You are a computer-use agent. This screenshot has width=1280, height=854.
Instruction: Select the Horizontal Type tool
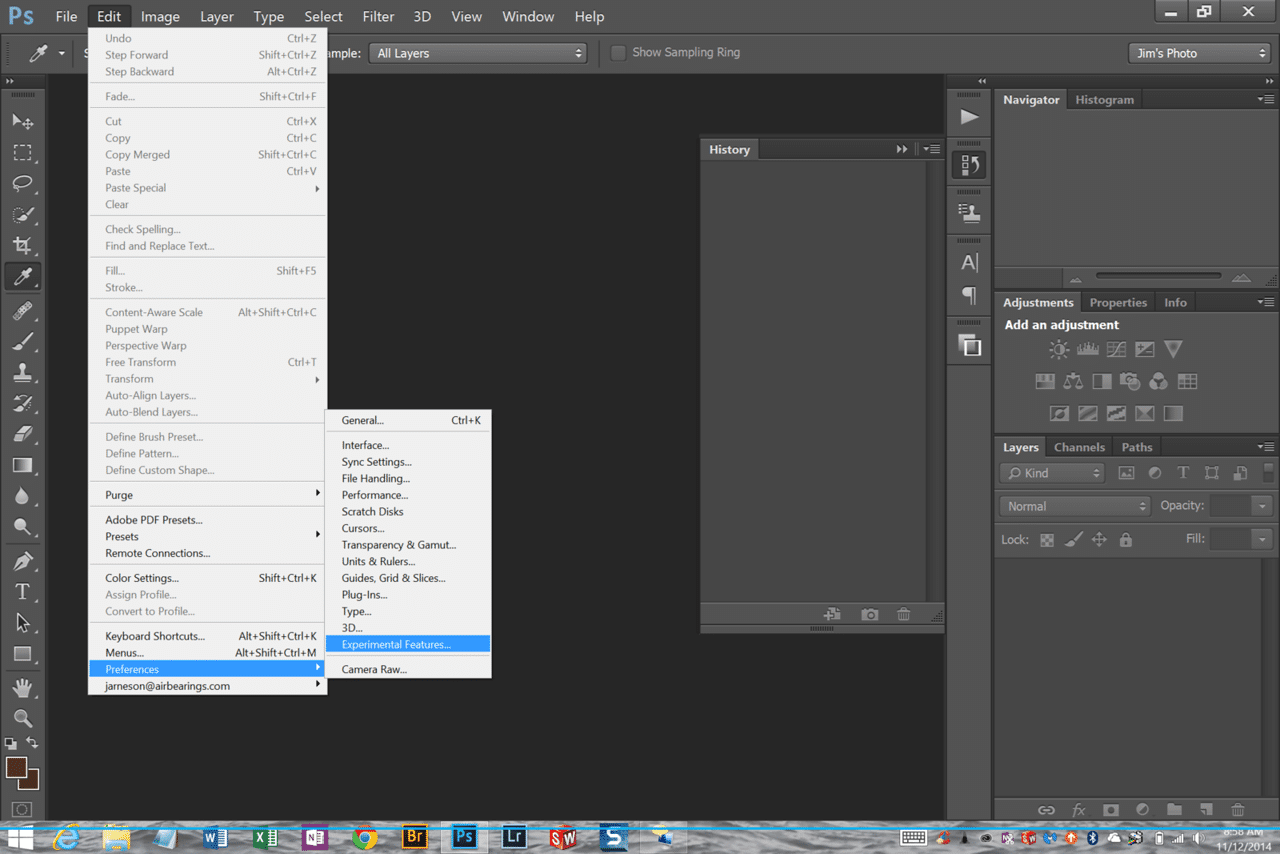[22, 592]
